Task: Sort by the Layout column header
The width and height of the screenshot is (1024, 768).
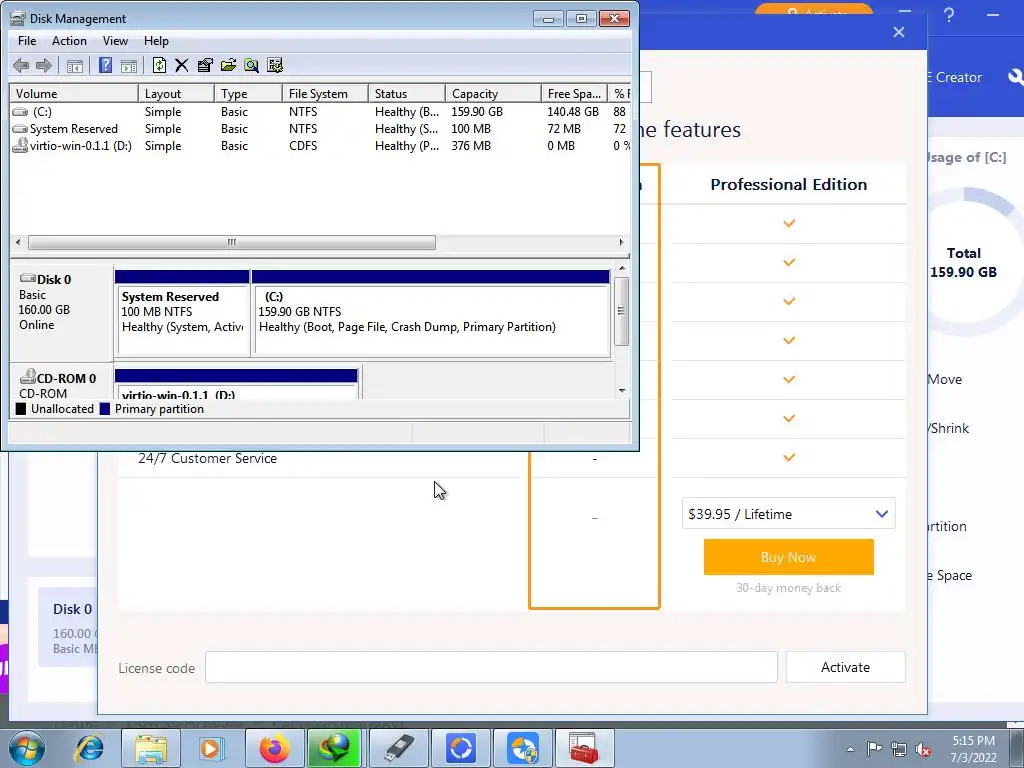Action: (176, 93)
